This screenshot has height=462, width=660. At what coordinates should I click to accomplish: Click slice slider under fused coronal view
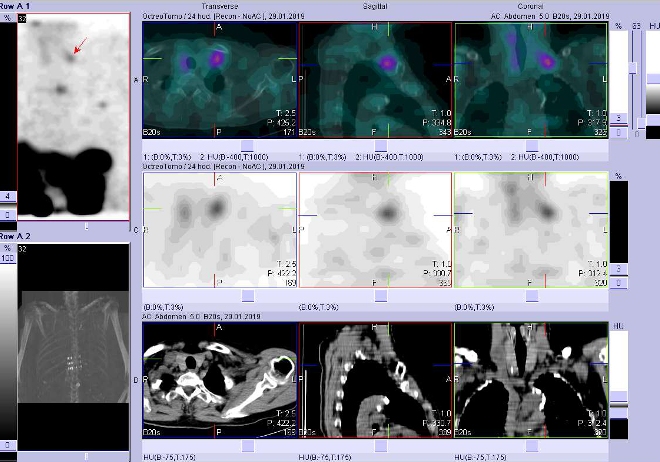click(x=530, y=144)
